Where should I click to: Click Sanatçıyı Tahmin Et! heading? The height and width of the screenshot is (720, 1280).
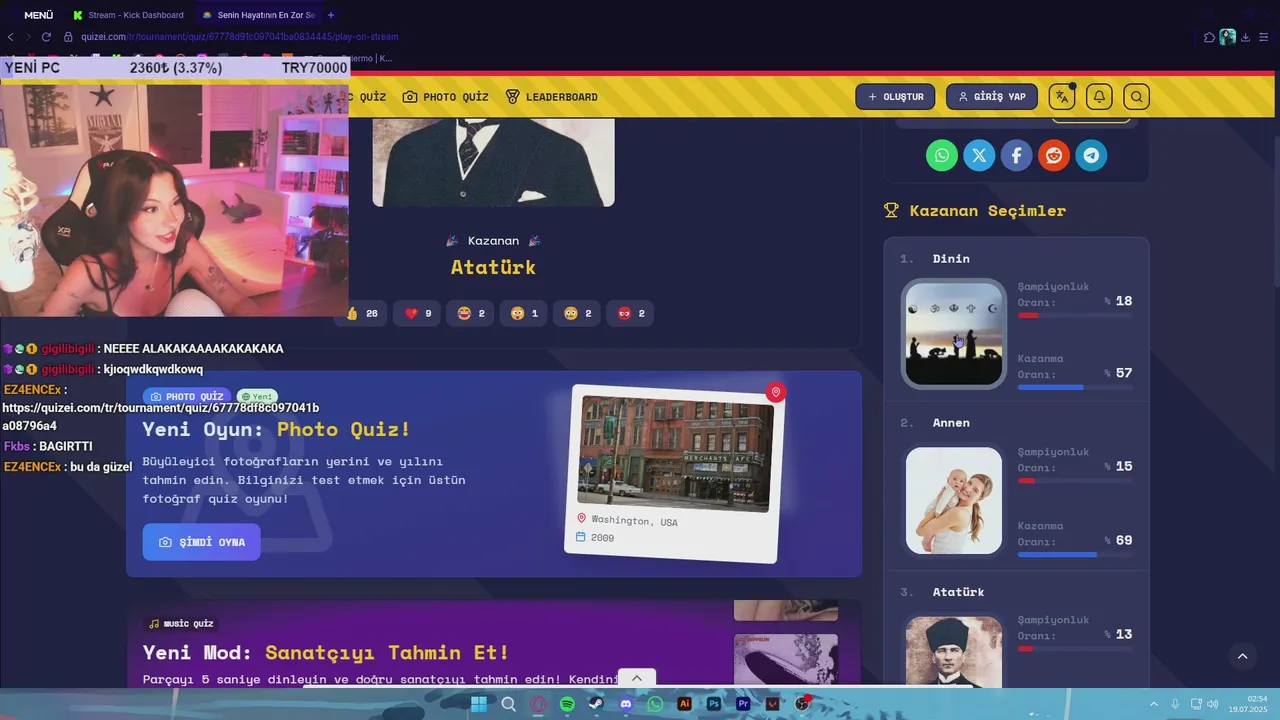click(x=387, y=653)
